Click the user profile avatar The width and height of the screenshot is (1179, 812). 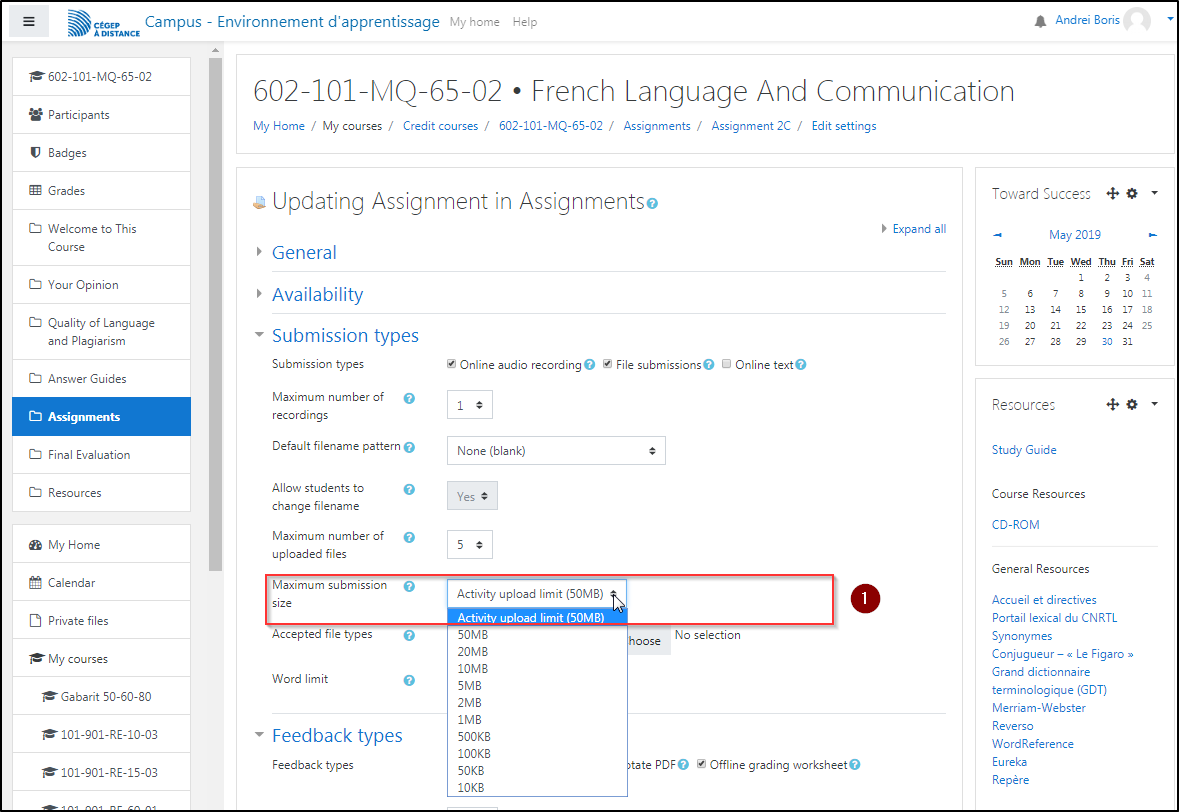pyautogui.click(x=1137, y=21)
